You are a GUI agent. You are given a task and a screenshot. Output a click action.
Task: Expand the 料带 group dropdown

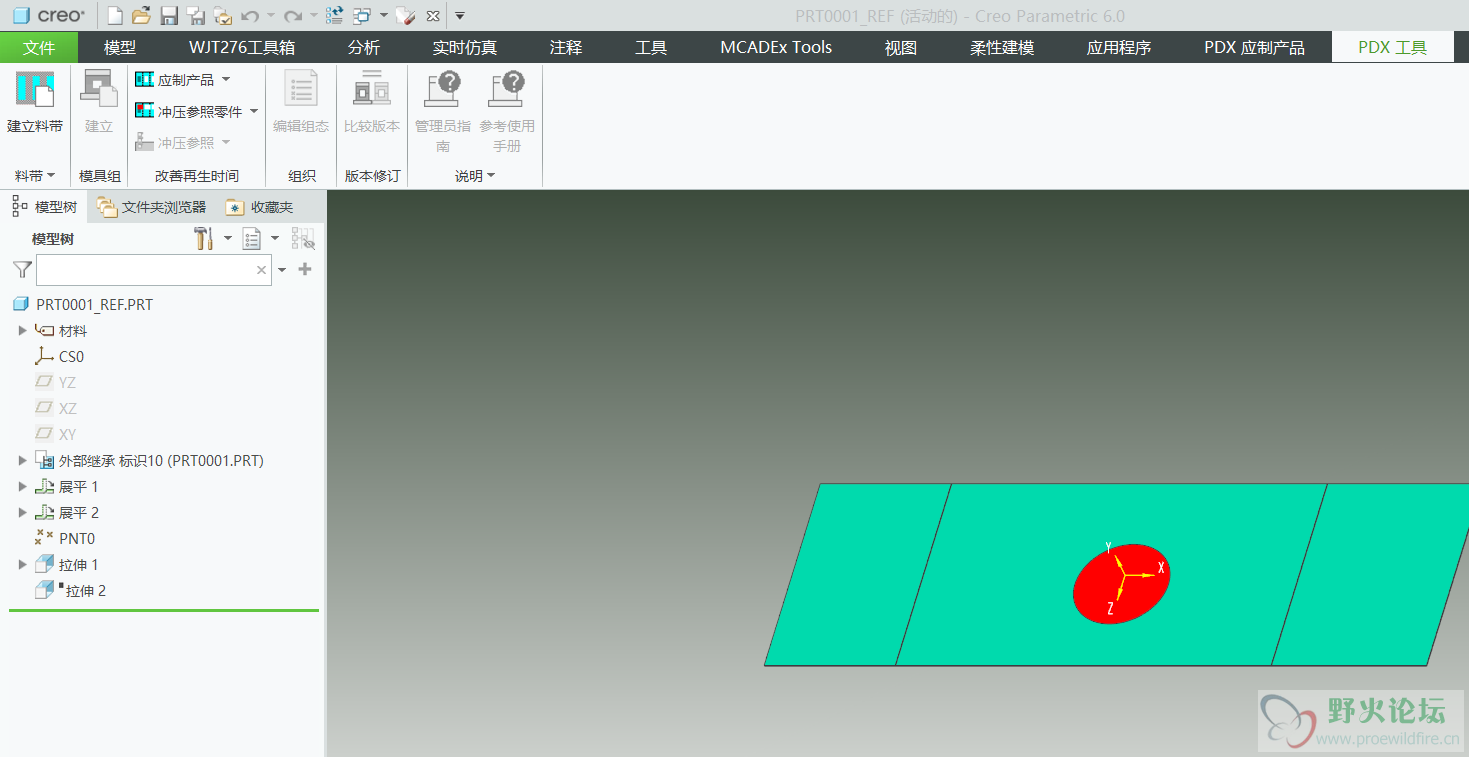point(35,176)
